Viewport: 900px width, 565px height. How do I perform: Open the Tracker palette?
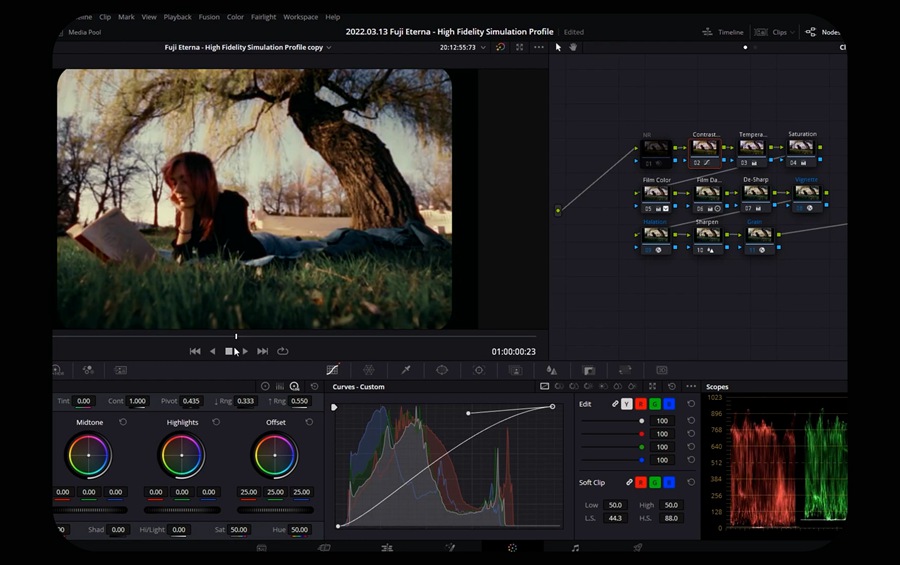(x=478, y=370)
